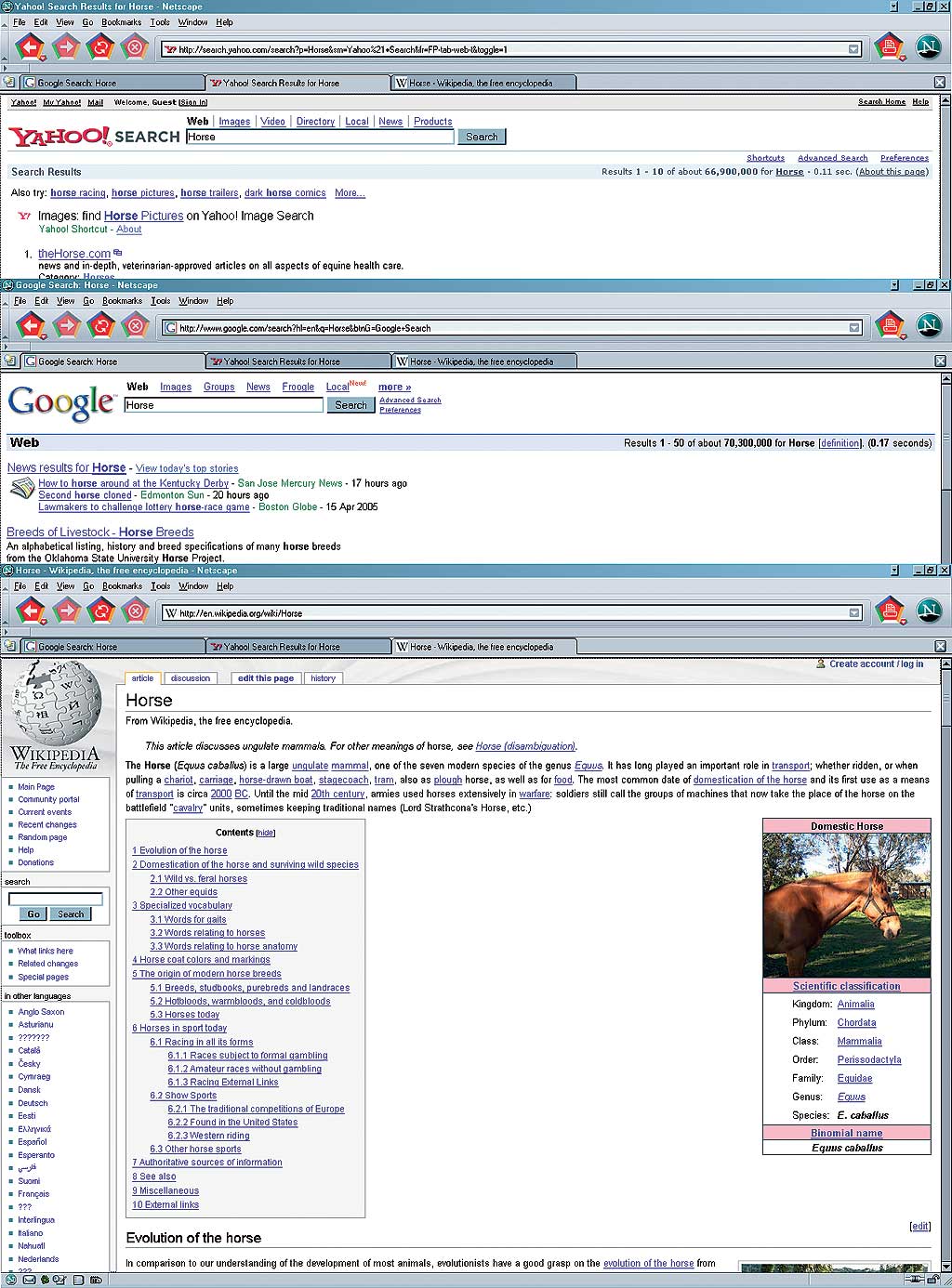Image resolution: width=952 pixels, height=1288 pixels.
Task: Click Wikipedia sidebar Go button
Action: [33, 914]
